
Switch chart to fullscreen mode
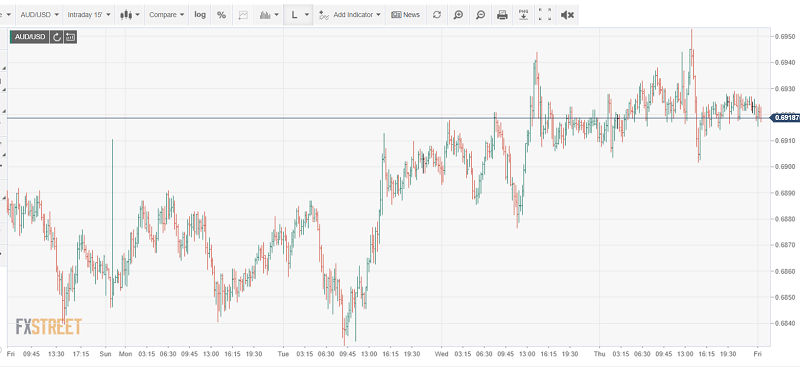545,15
